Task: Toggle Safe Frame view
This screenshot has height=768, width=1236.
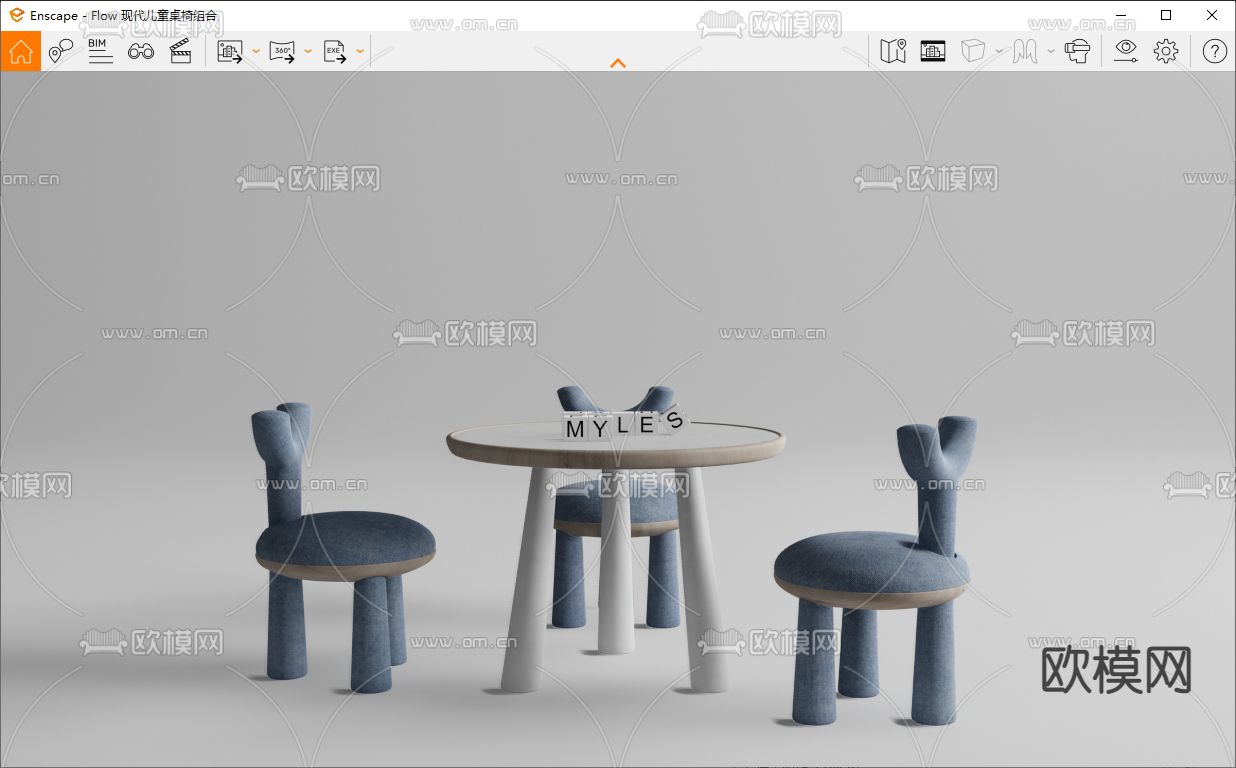Action: click(x=933, y=51)
